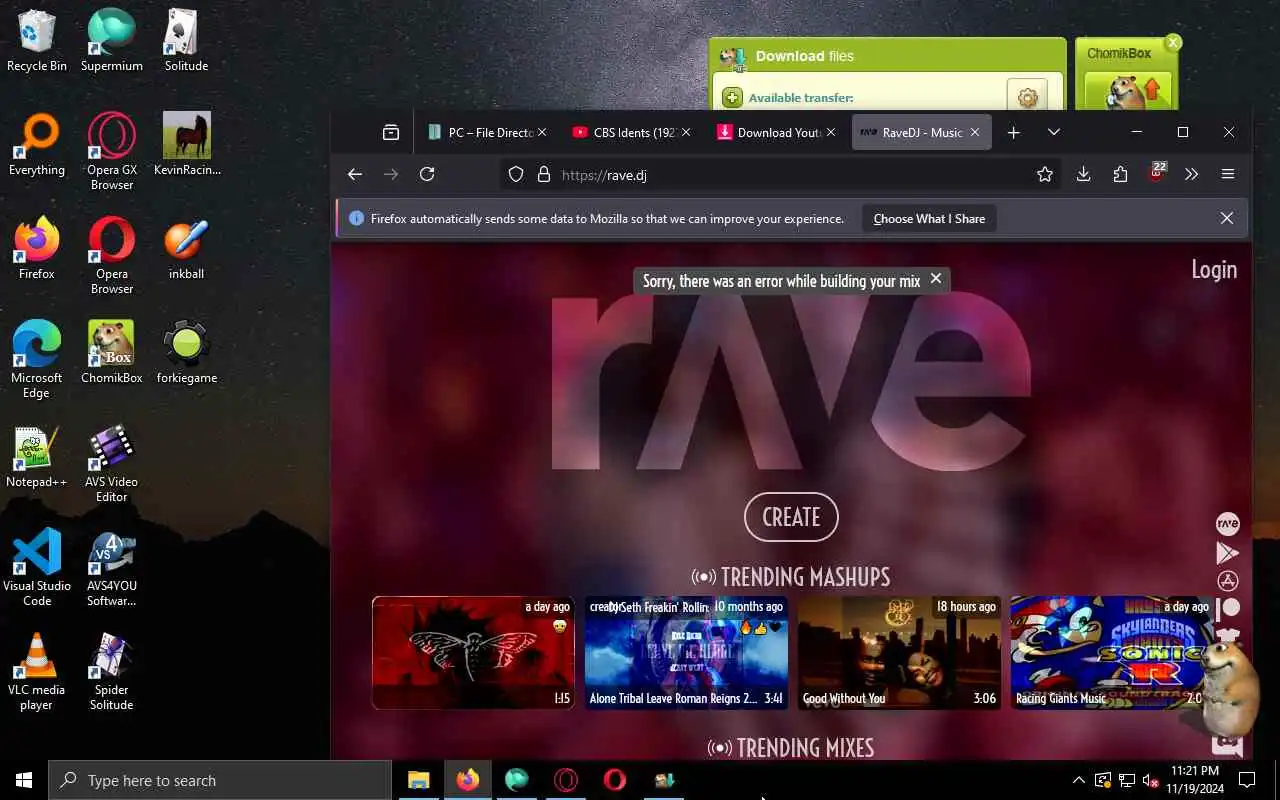1280x800 pixels.
Task: Open the Visual Studio Code desktop shortcut
Action: (x=37, y=568)
